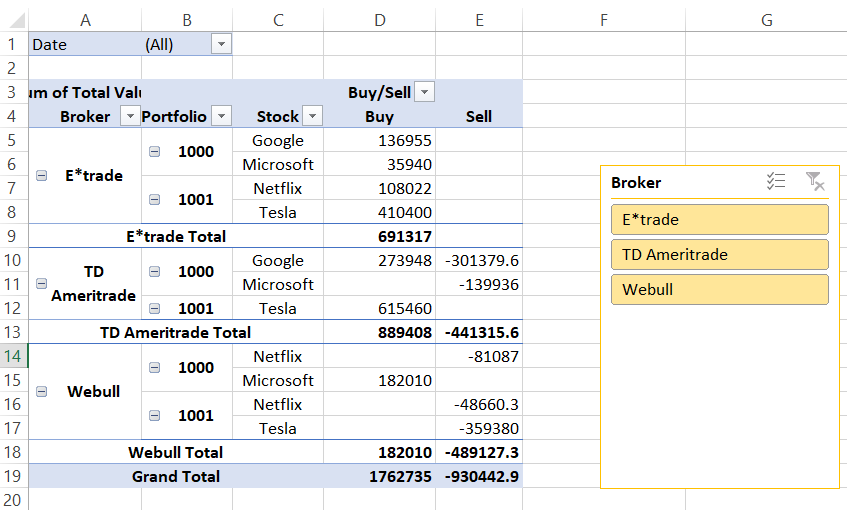Image resolution: width=847 pixels, height=510 pixels.
Task: Open the Date (All) filter dropdown
Action: pos(221,44)
